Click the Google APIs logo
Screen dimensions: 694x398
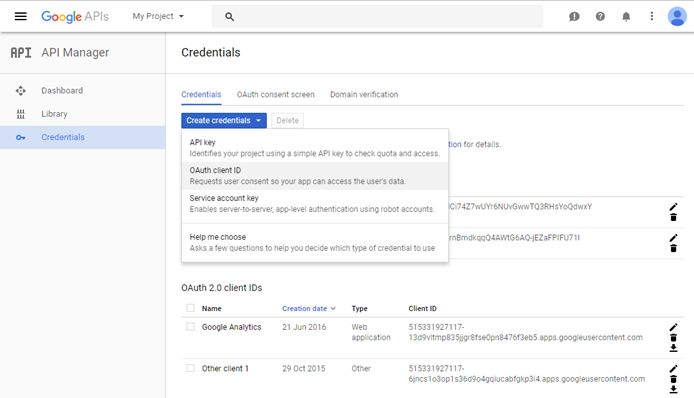(75, 16)
